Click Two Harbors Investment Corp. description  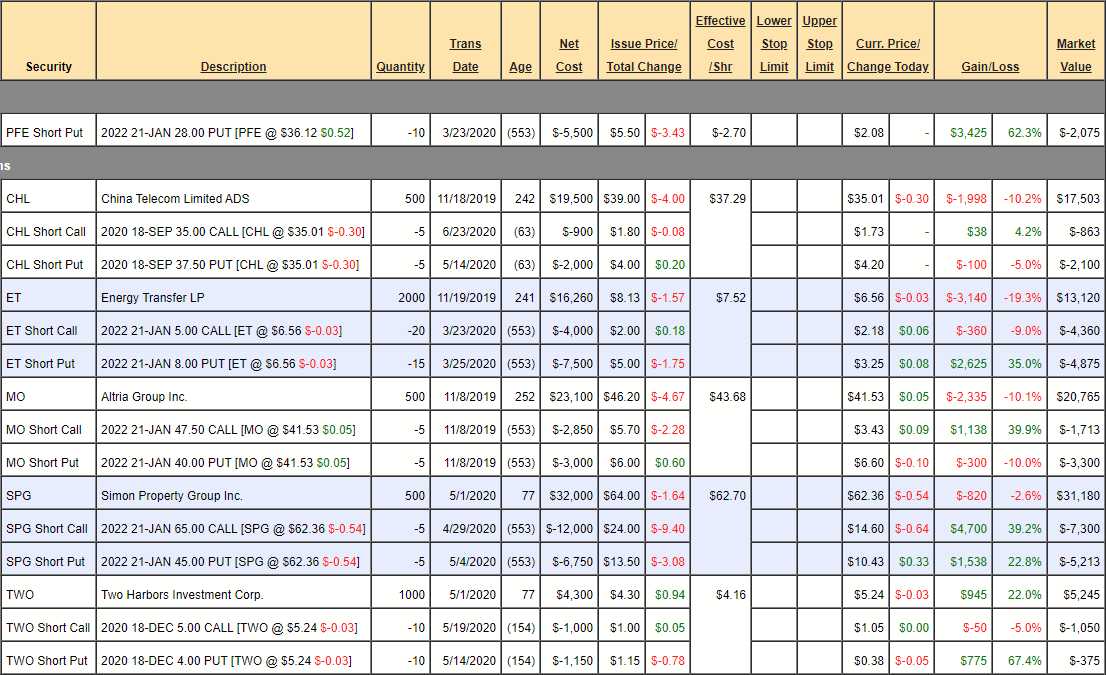[182, 595]
